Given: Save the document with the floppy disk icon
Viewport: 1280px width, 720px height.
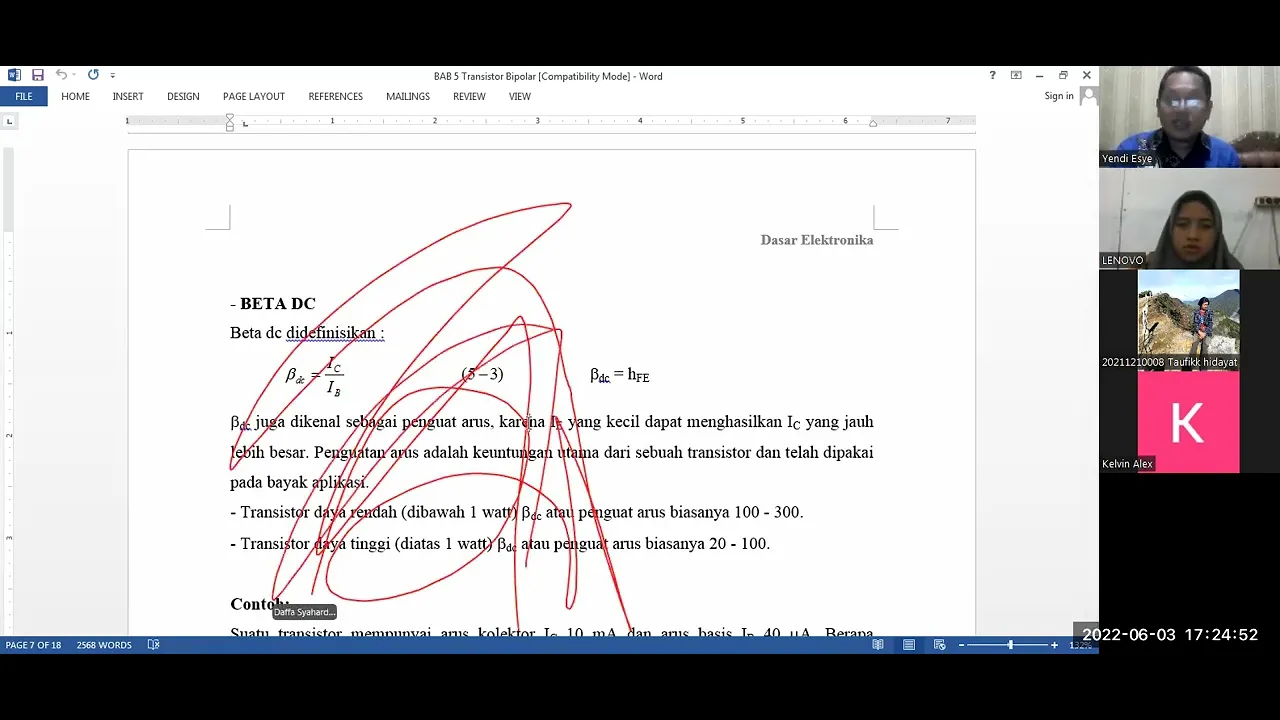Looking at the screenshot, I should pos(38,75).
